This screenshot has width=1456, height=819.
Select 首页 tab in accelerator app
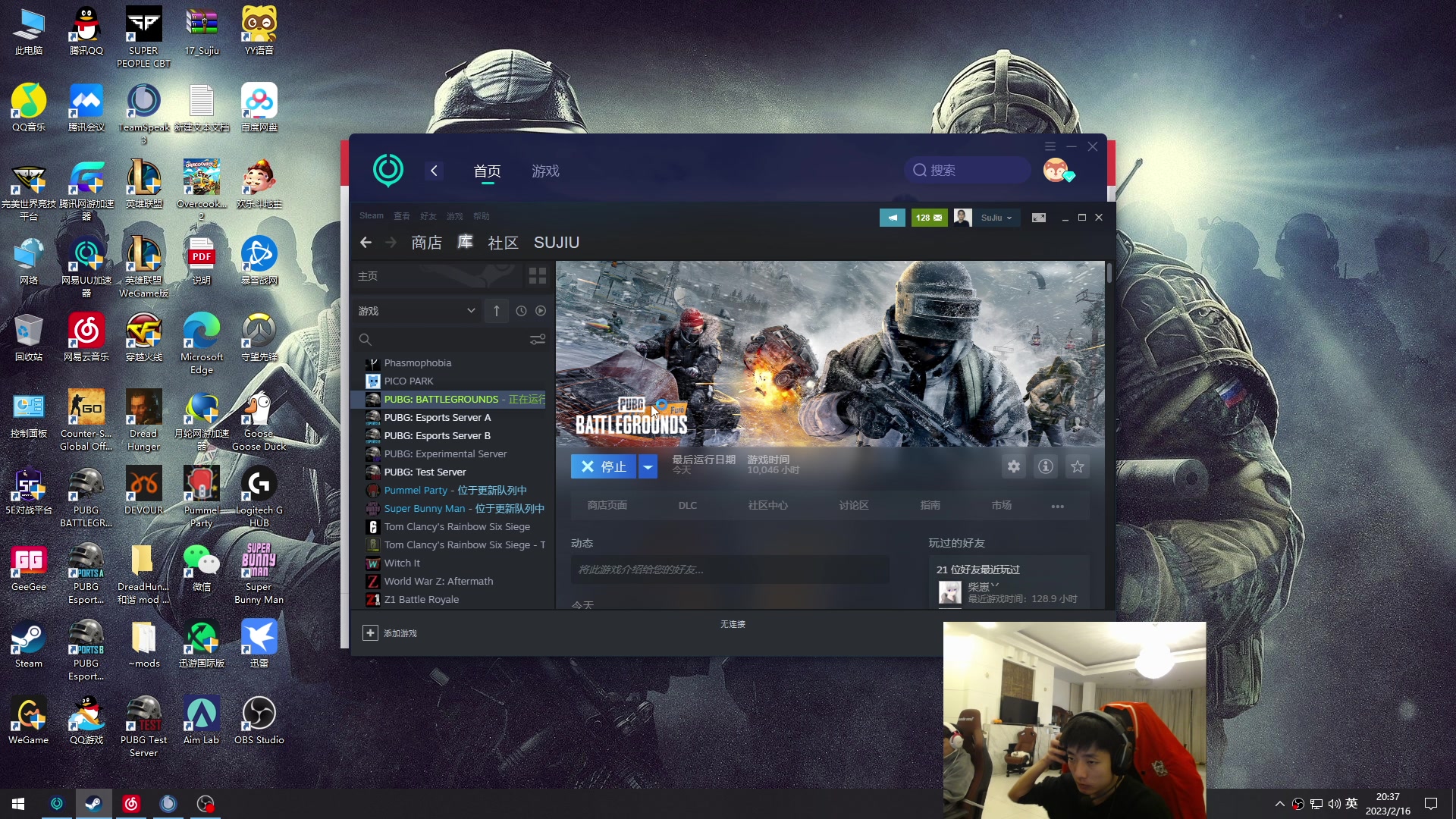[487, 171]
